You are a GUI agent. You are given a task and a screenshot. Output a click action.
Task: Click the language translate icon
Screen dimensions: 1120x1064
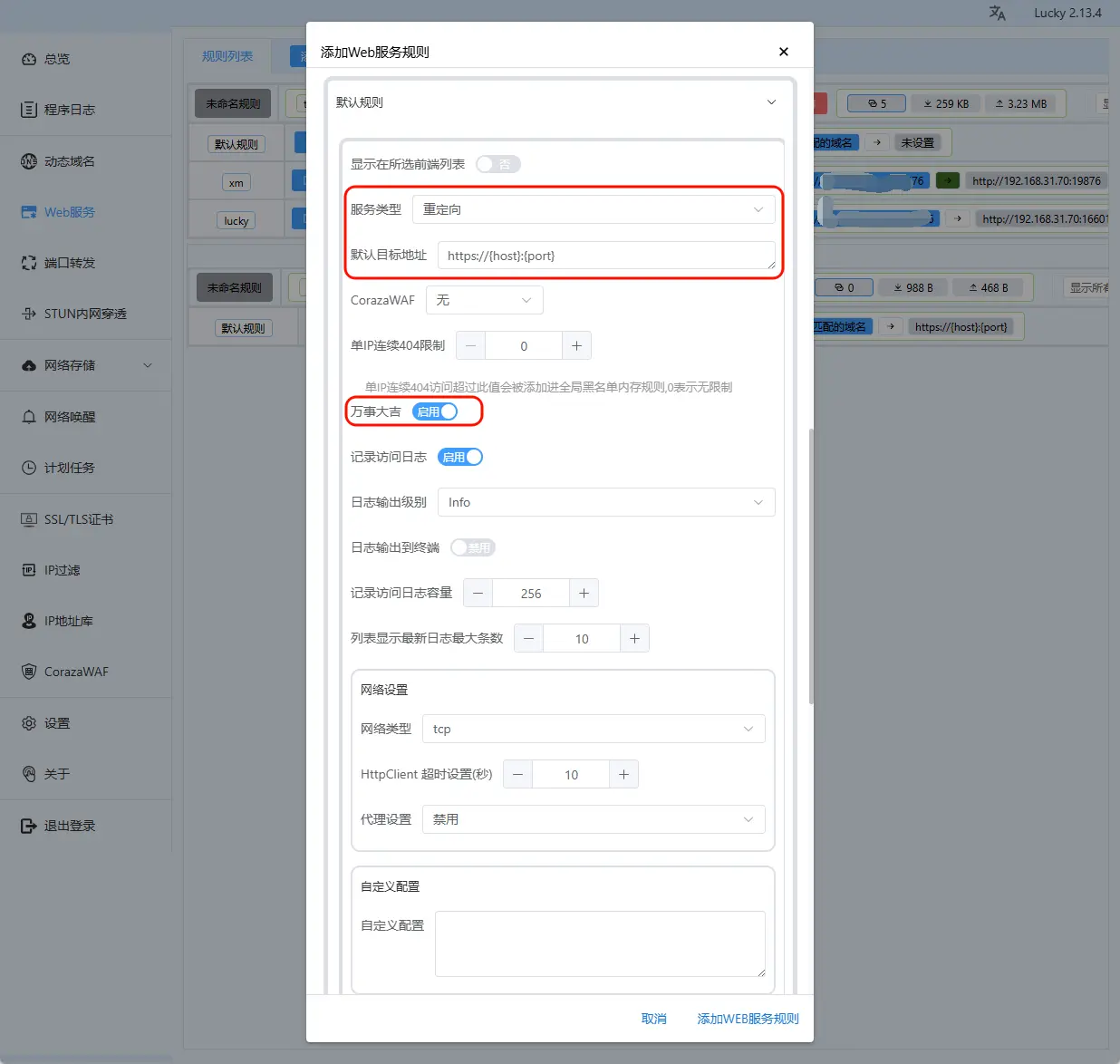point(997,14)
